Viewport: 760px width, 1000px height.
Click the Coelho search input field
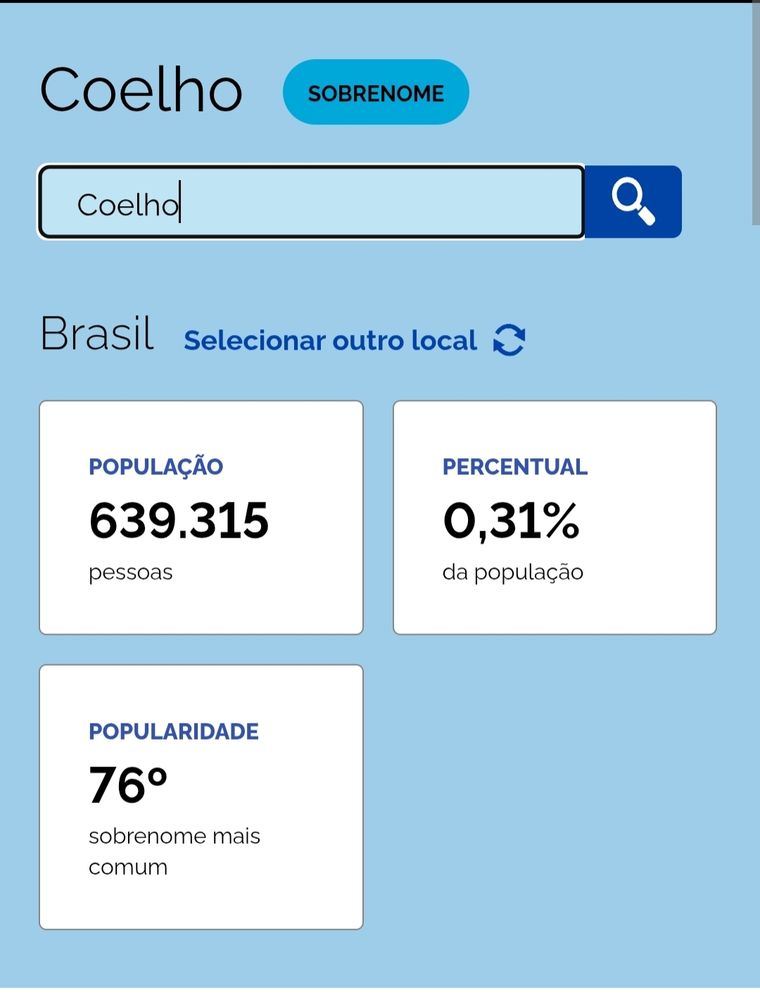pos(311,202)
